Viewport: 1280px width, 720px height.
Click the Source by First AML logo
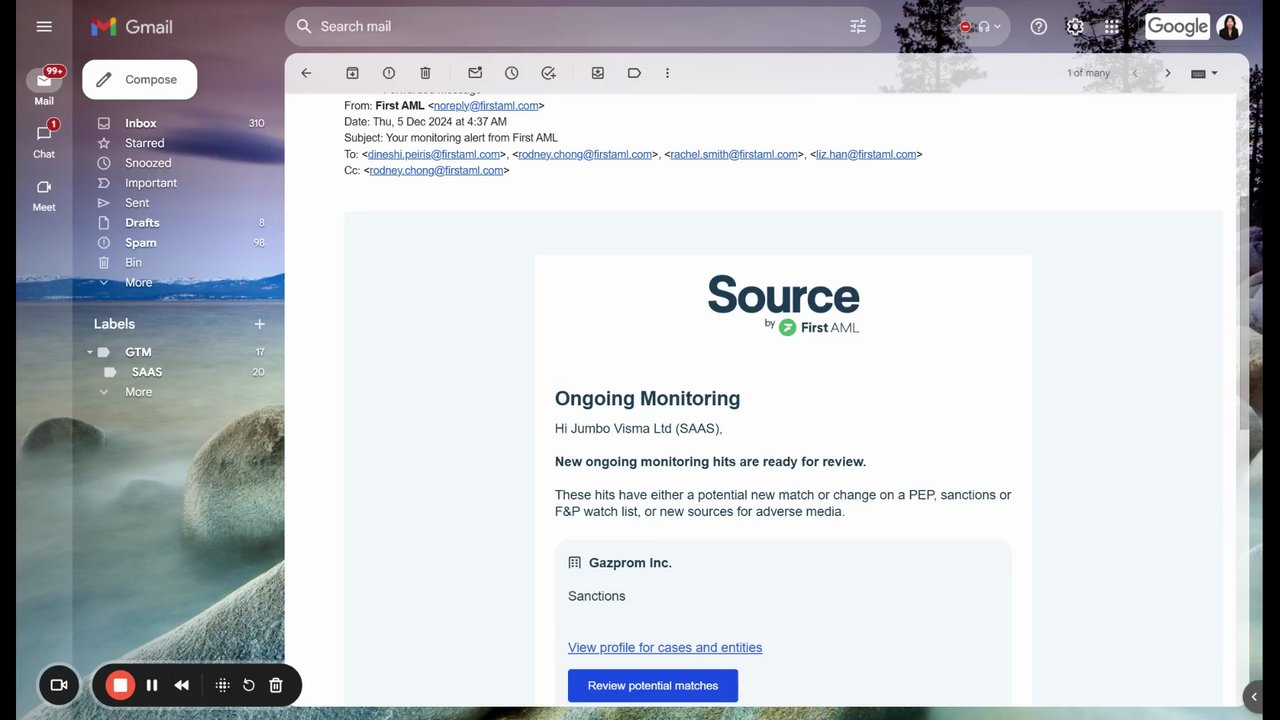point(783,305)
